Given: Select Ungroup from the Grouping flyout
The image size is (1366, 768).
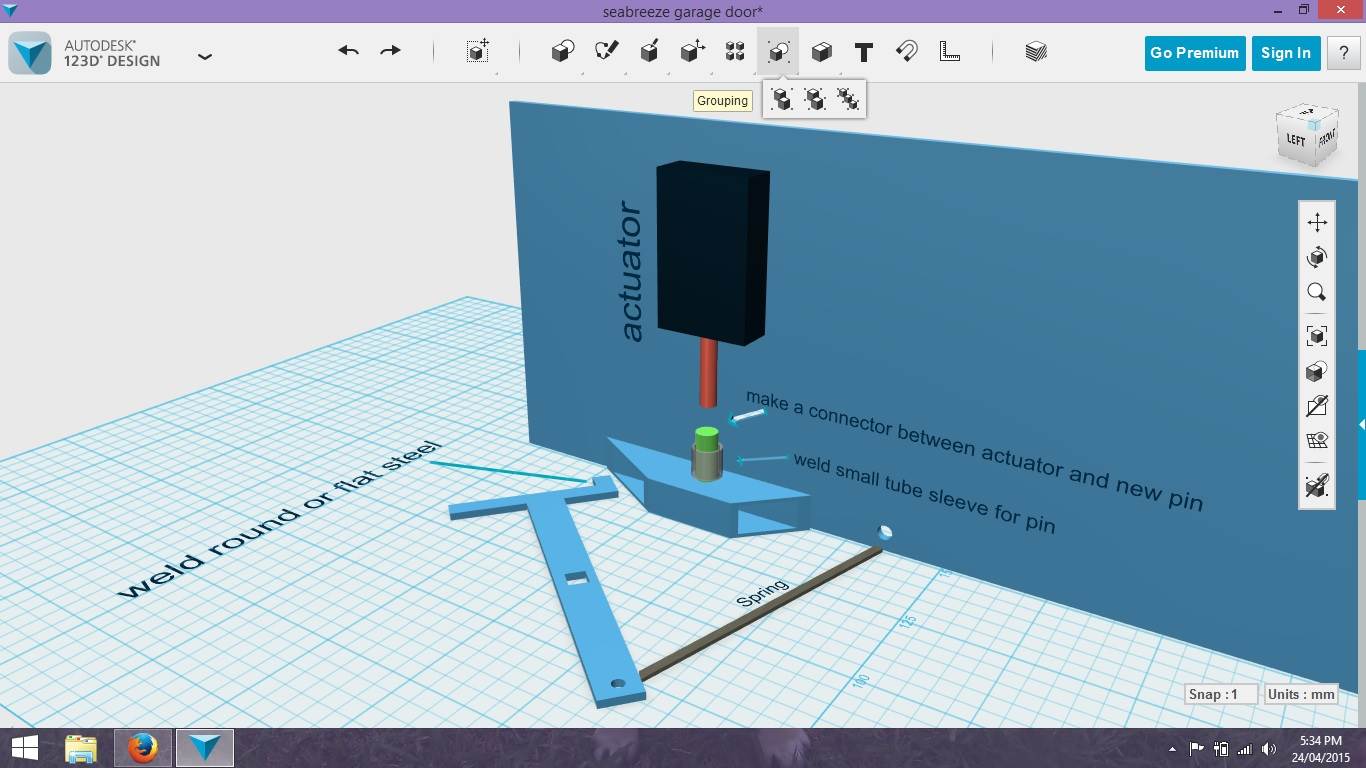Looking at the screenshot, I should [814, 99].
